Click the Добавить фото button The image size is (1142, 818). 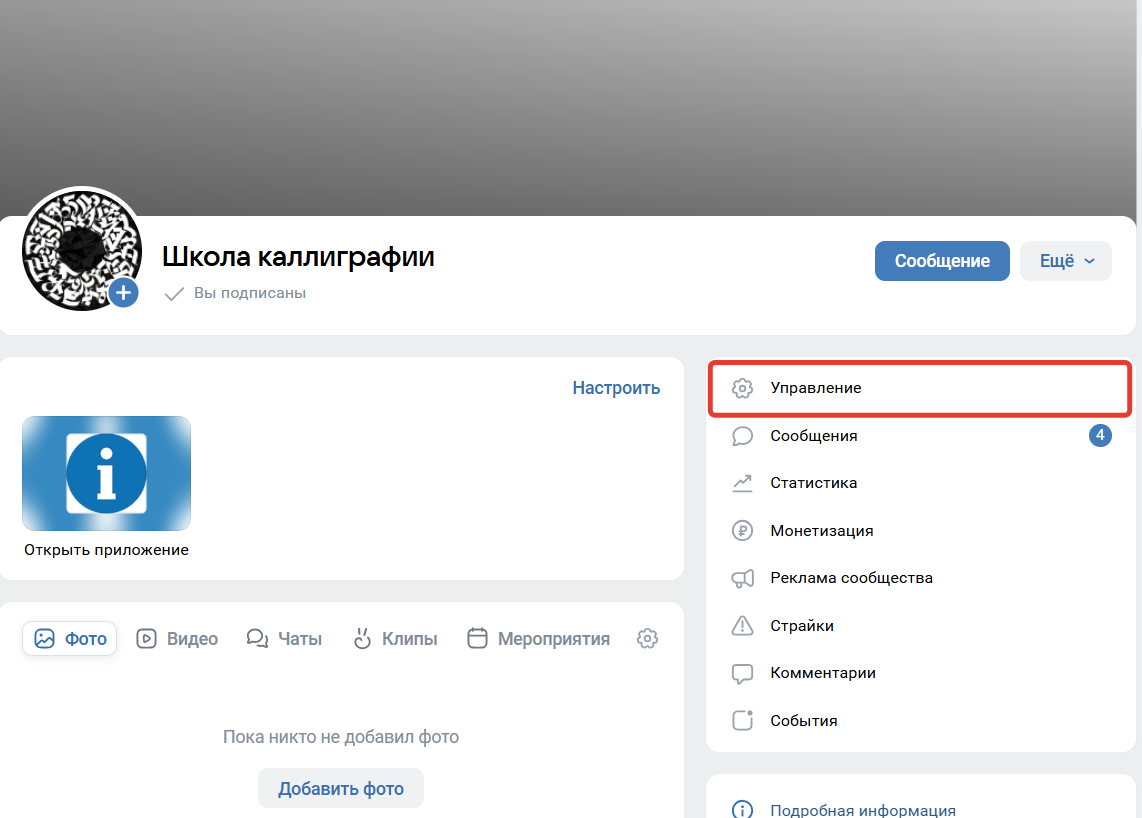coord(340,788)
